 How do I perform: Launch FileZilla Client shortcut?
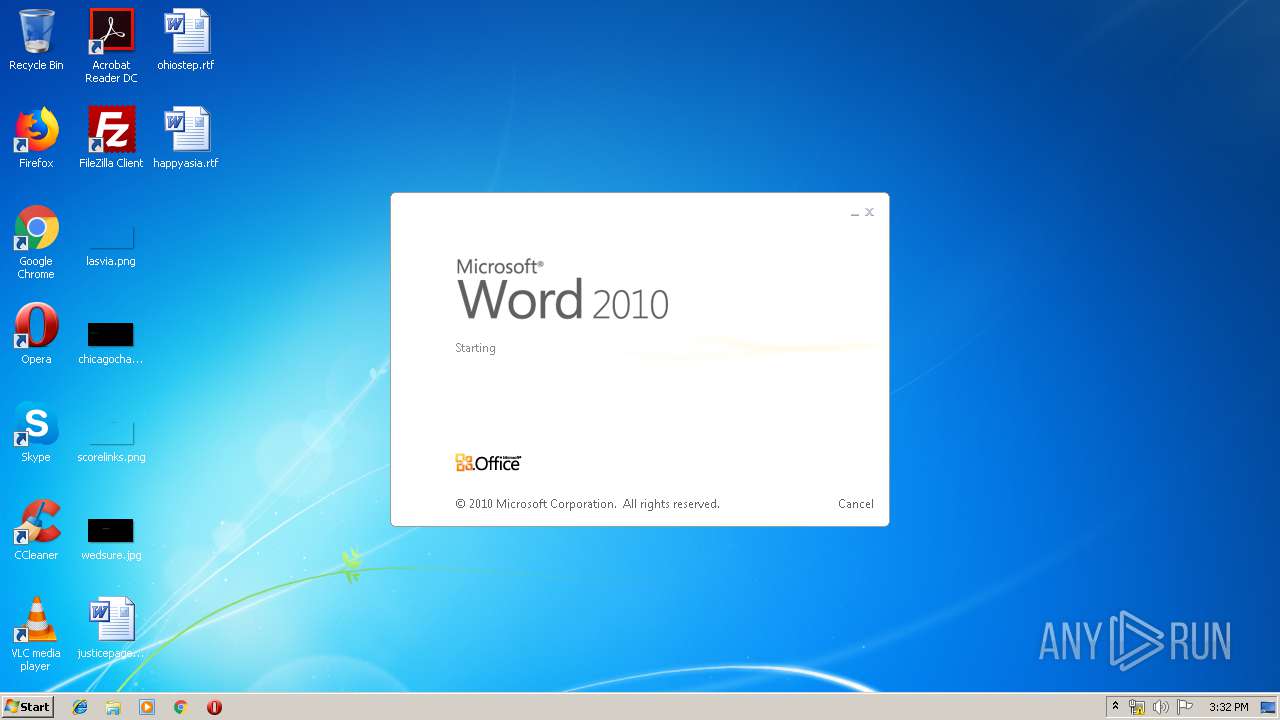click(x=111, y=138)
